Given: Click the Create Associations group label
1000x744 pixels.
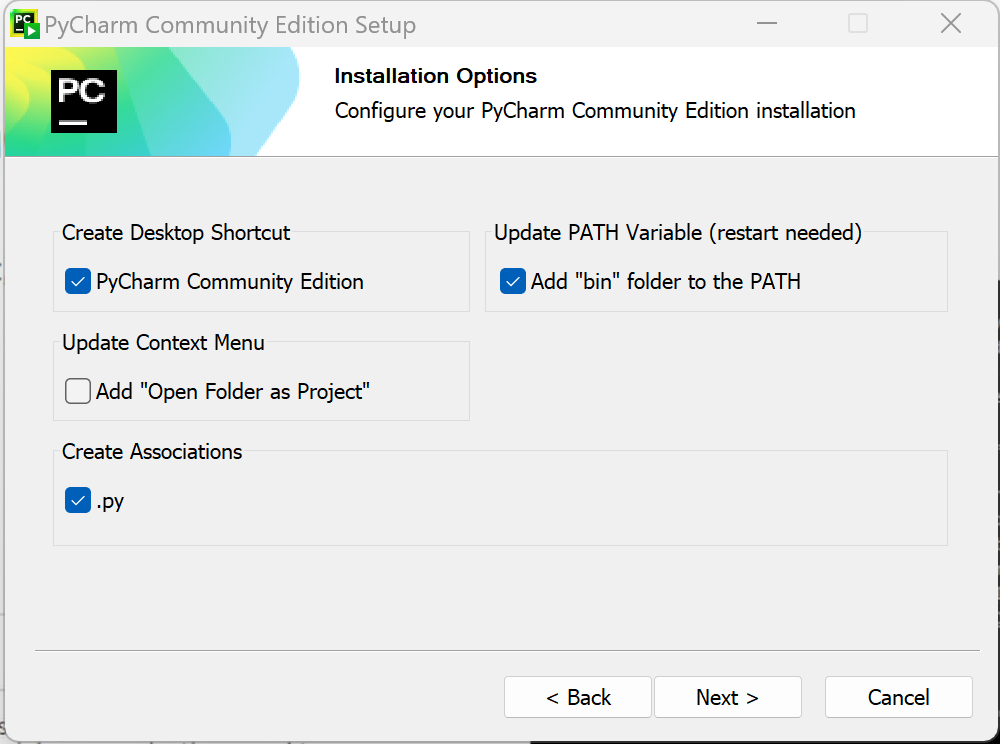Looking at the screenshot, I should 152,452.
